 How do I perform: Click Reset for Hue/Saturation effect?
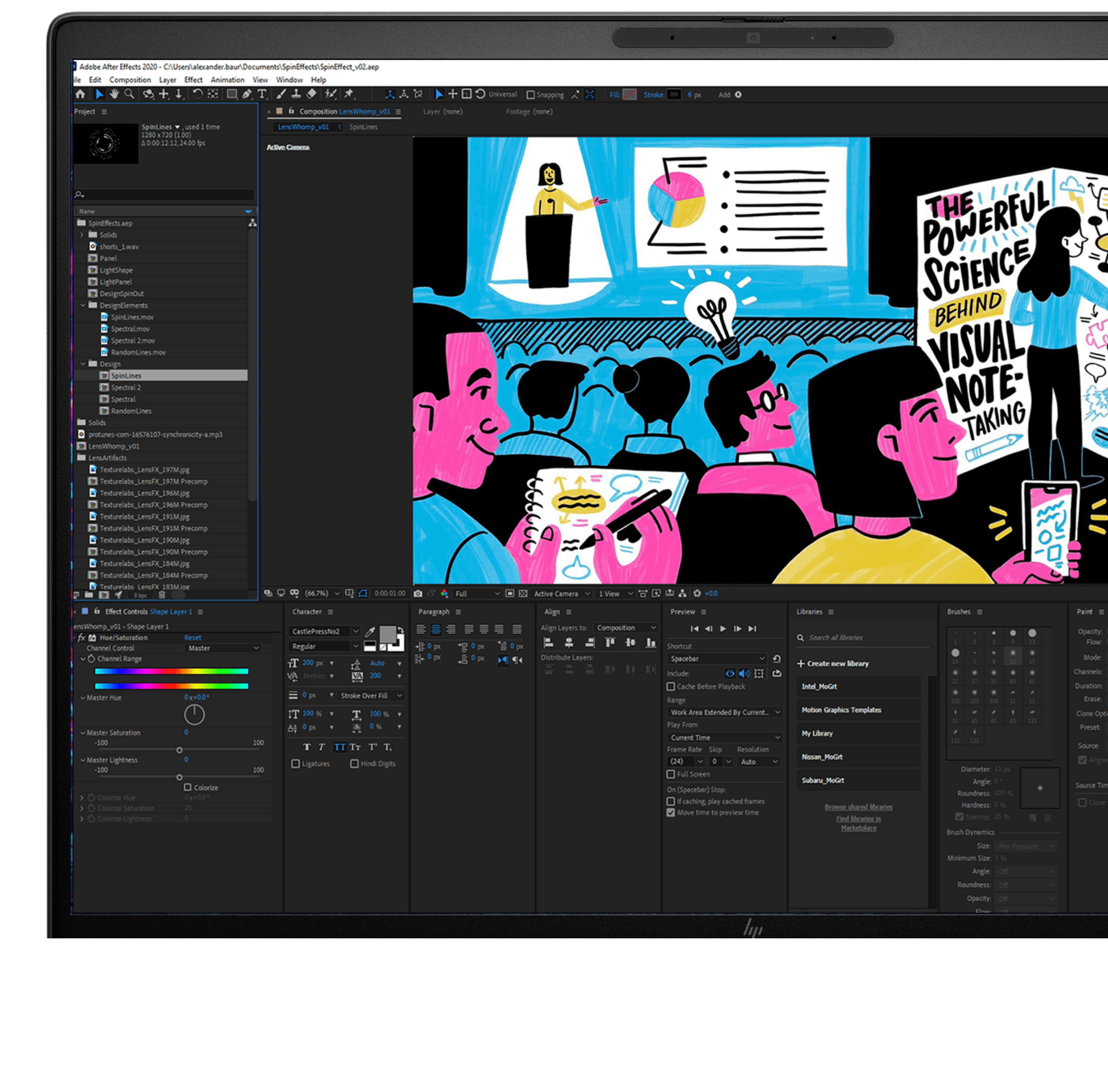point(192,637)
